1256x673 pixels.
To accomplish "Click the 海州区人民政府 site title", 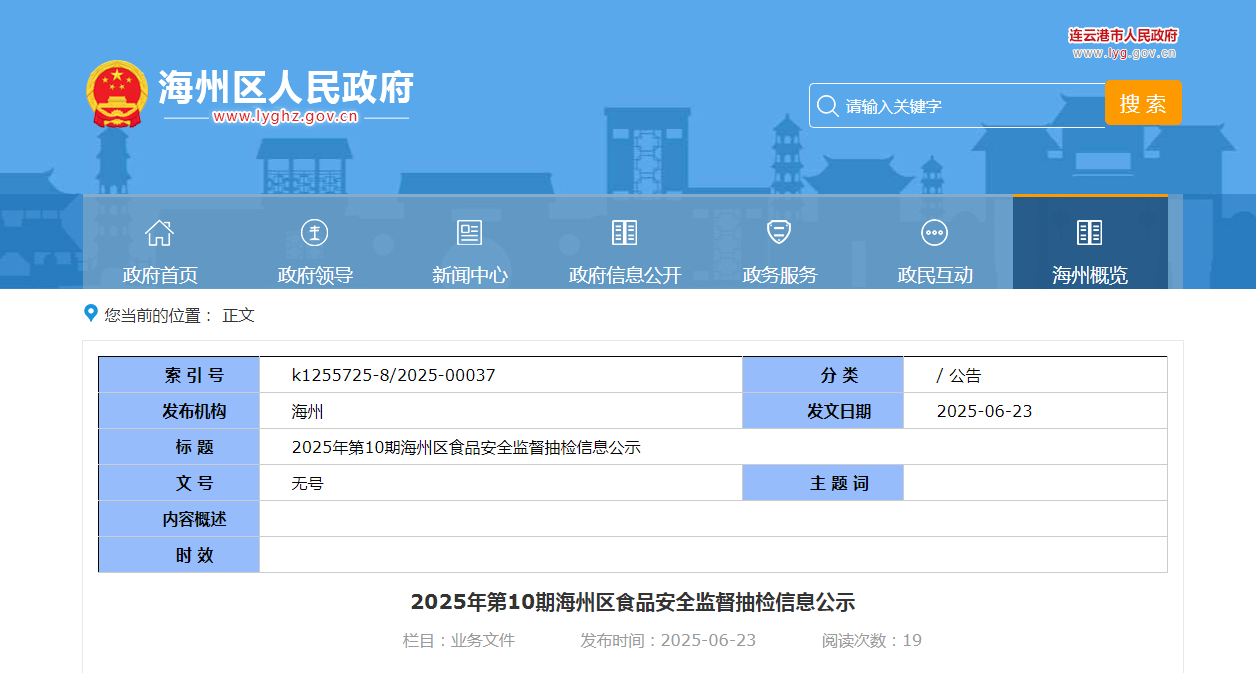I will [x=286, y=88].
